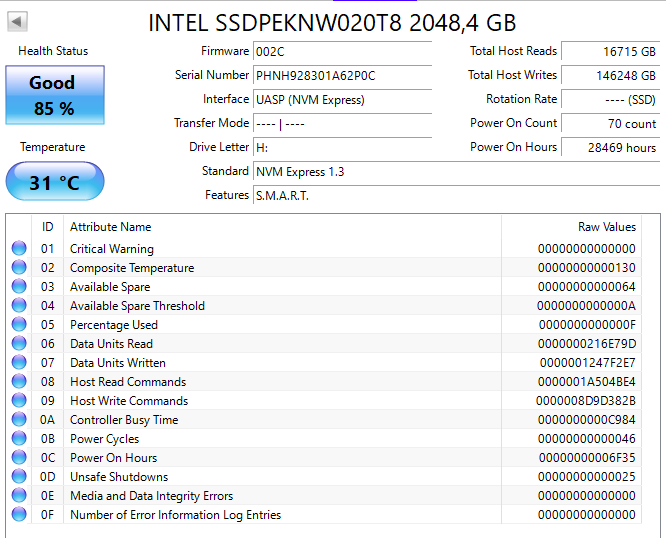Click the blue orb beside Composite Temperature
The width and height of the screenshot is (666, 538).
click(x=19, y=268)
